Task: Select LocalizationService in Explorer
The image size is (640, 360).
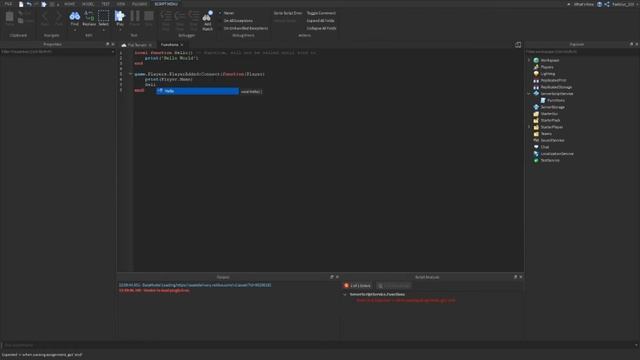Action: 557,154
